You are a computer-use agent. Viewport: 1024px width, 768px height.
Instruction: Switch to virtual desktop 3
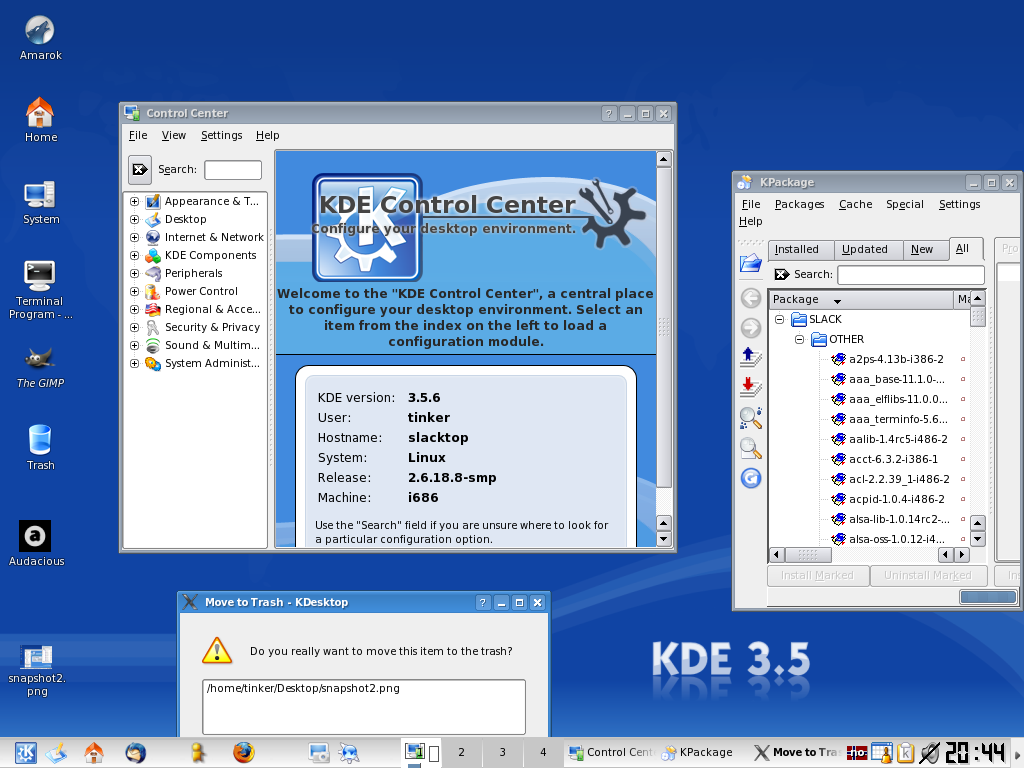pos(502,752)
